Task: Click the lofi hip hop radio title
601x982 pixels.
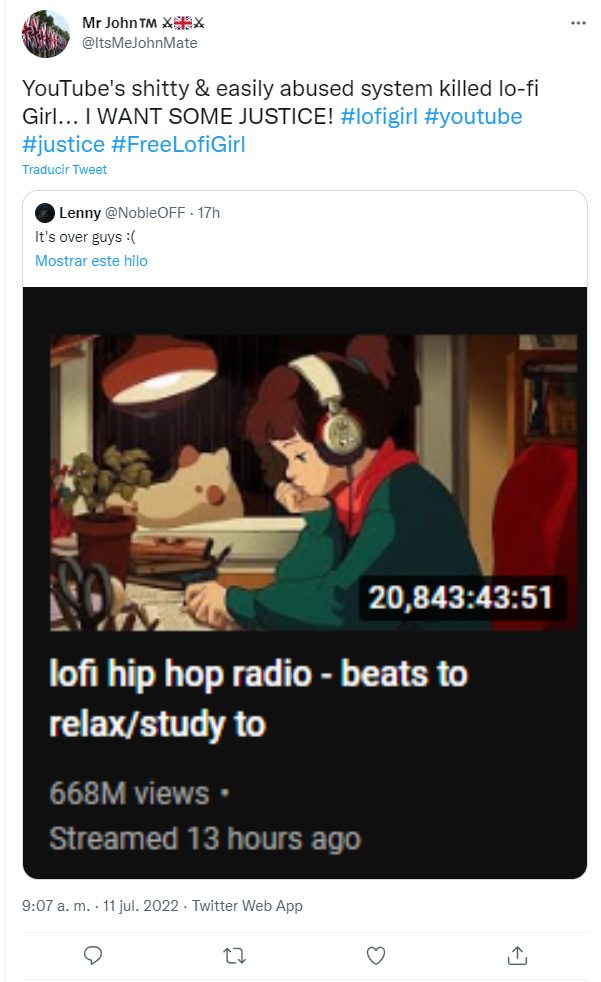Action: (258, 698)
